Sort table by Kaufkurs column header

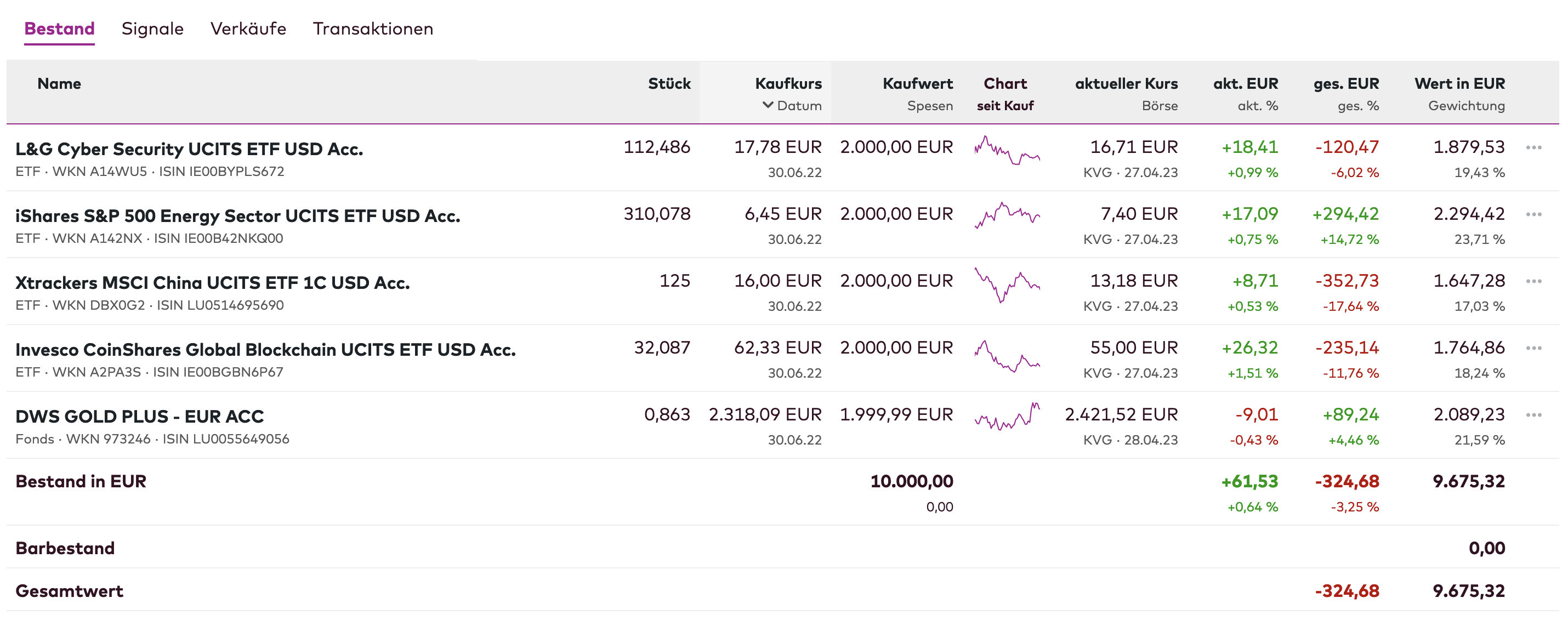tap(788, 83)
